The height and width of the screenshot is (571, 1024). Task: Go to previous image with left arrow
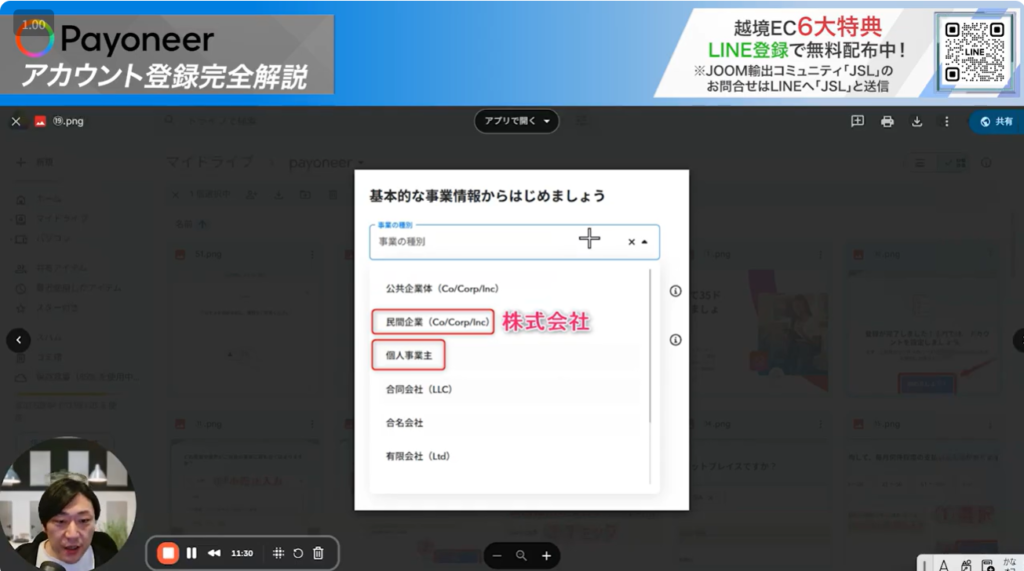[18, 340]
